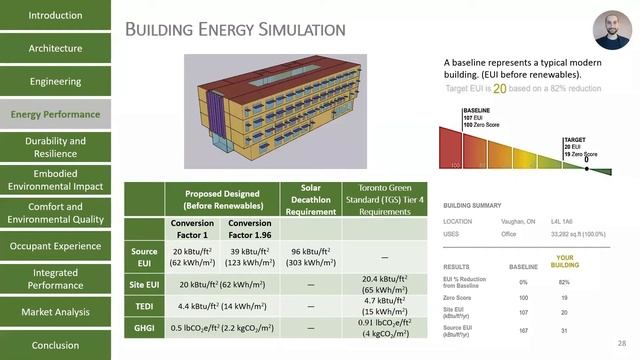640x360 pixels.
Task: Select the GHGI row label
Action: 144,328
